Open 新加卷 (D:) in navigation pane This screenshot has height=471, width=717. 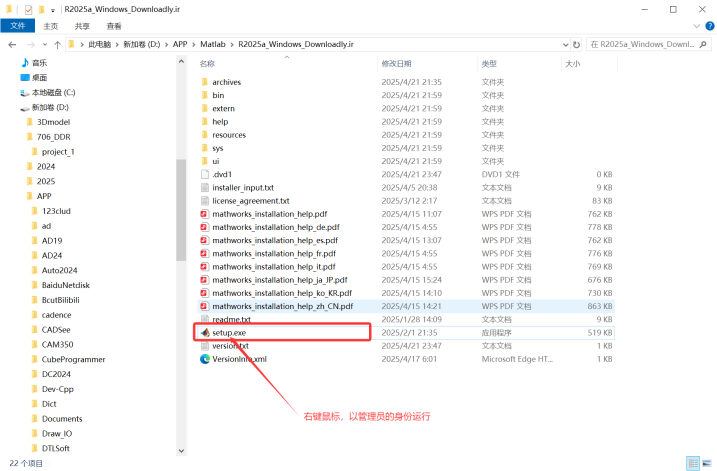click(x=50, y=107)
